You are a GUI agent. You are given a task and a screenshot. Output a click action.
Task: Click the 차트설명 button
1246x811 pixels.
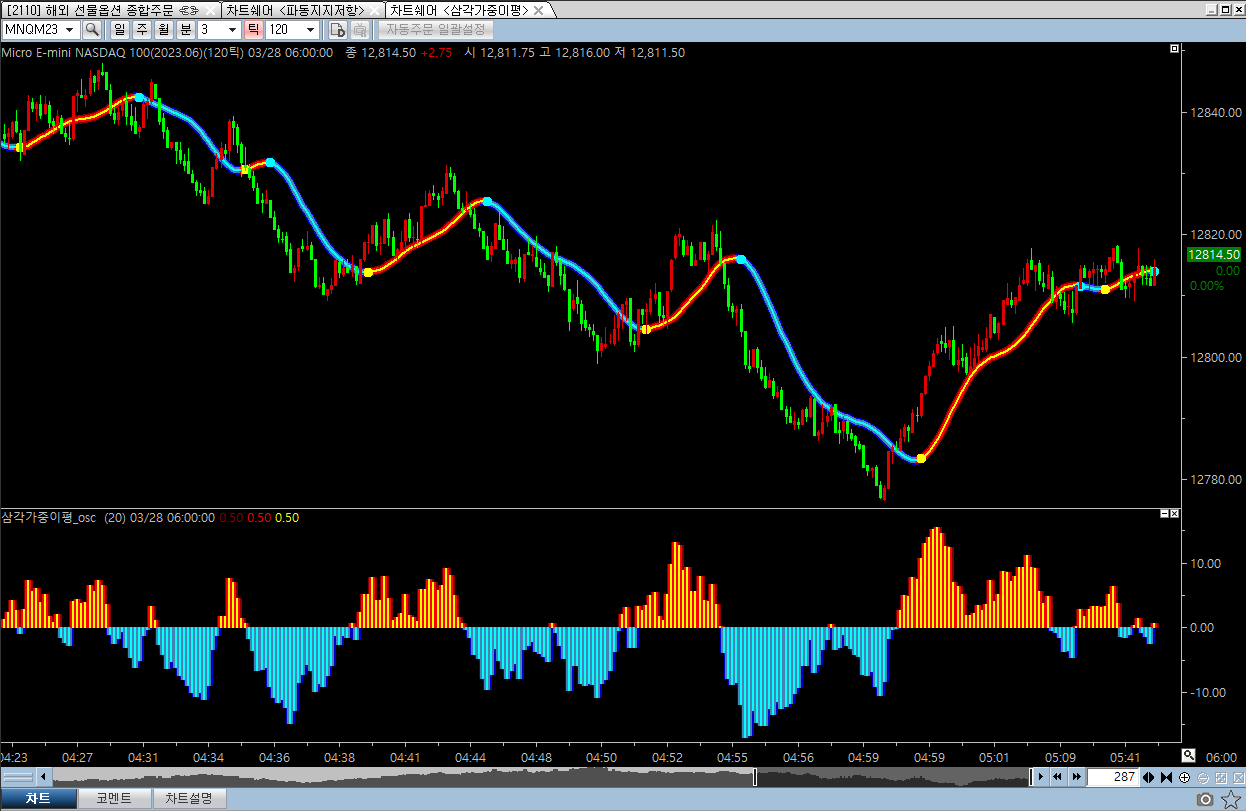[190, 798]
